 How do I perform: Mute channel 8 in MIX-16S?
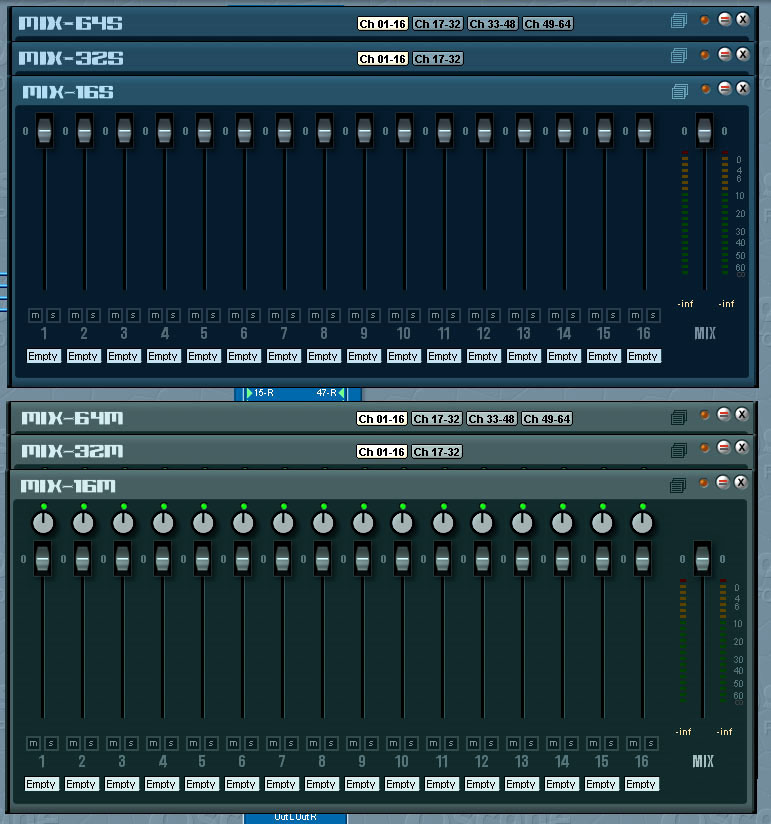(x=315, y=315)
